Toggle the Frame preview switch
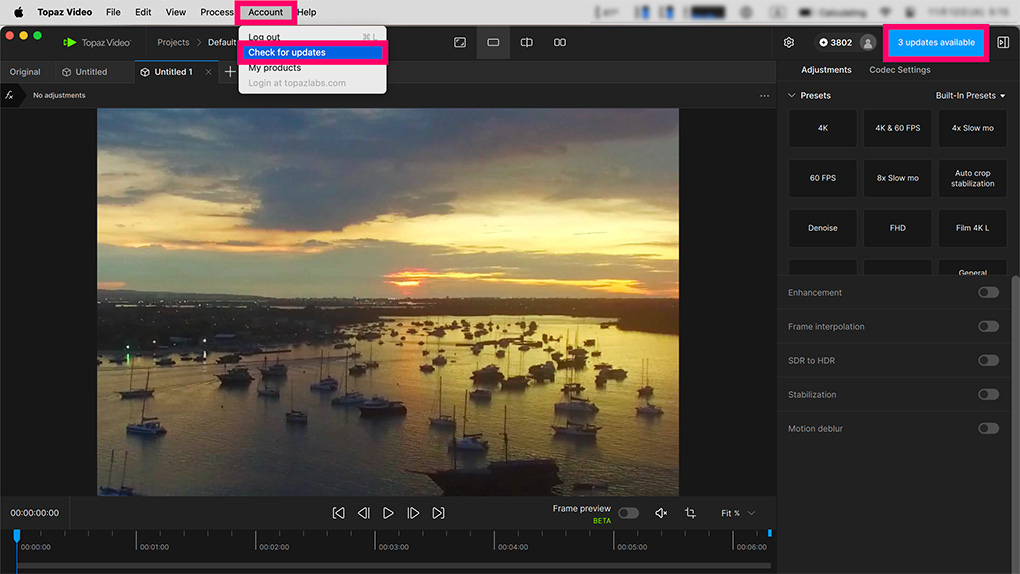The height and width of the screenshot is (574, 1020). click(x=628, y=513)
